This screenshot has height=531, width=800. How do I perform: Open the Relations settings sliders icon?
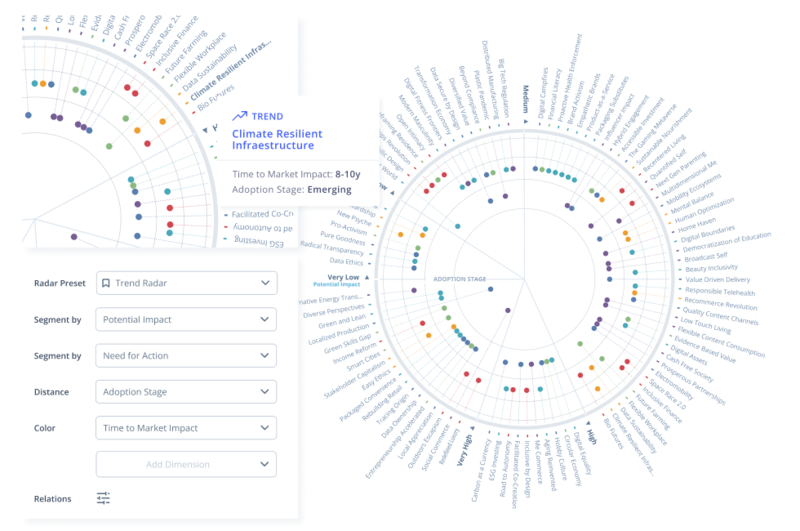point(103,498)
